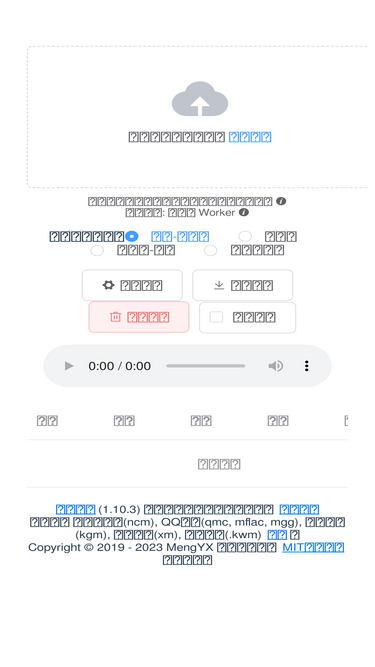Click the blue link after (.kwm)
This screenshot has height=667, width=375.
click(277, 535)
